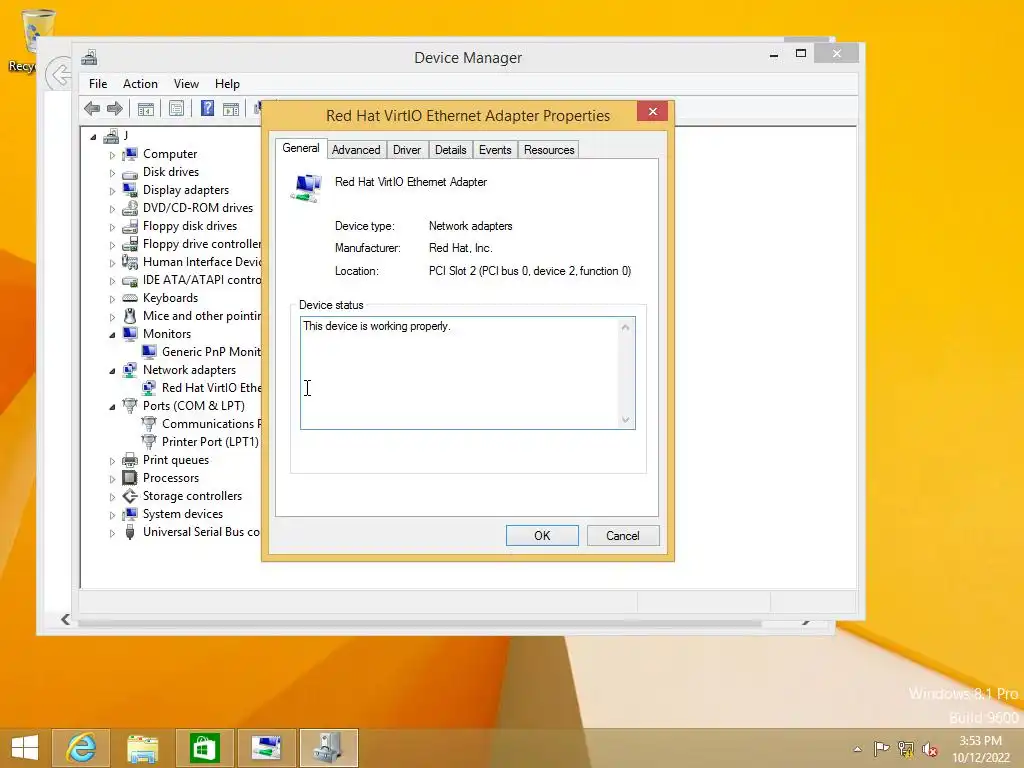Image resolution: width=1024 pixels, height=768 pixels.
Task: Switch to the Events tab
Action: click(495, 150)
